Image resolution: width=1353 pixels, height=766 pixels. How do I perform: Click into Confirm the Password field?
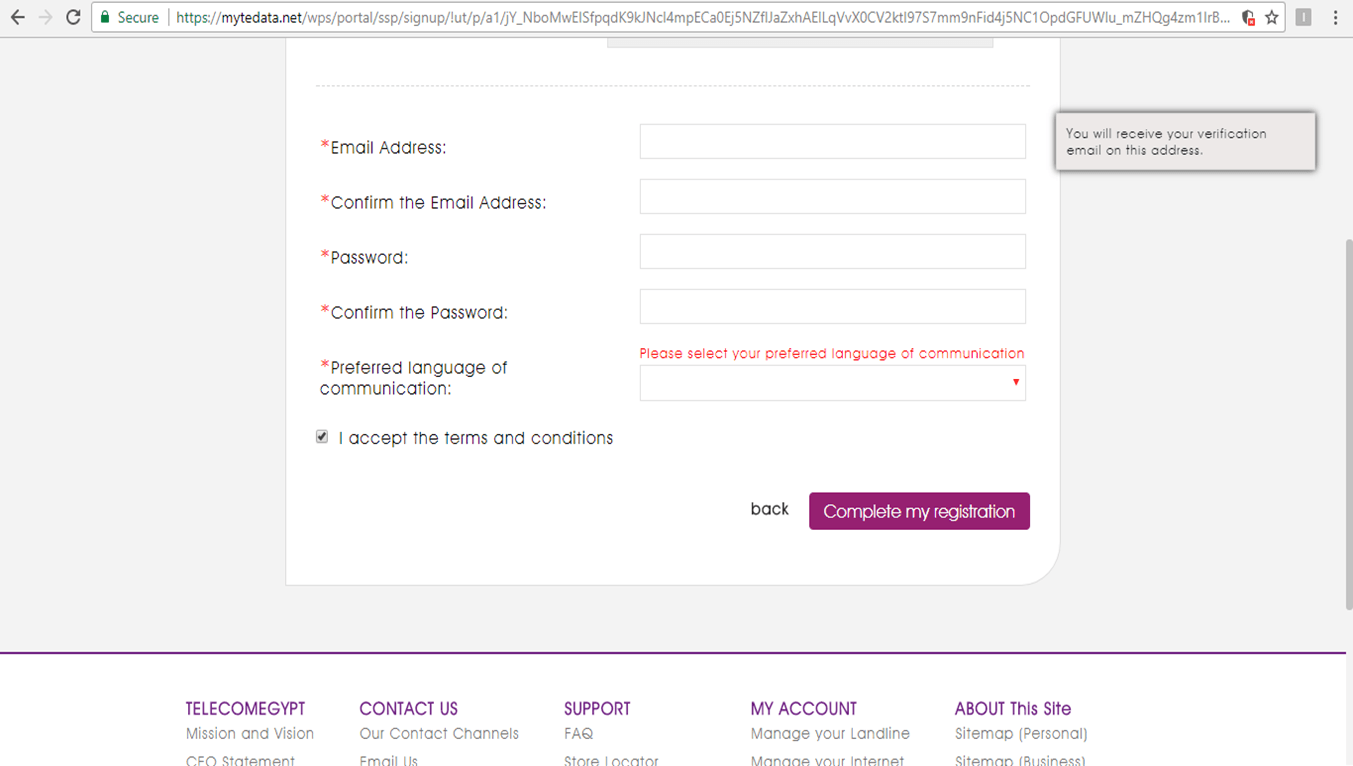832,306
